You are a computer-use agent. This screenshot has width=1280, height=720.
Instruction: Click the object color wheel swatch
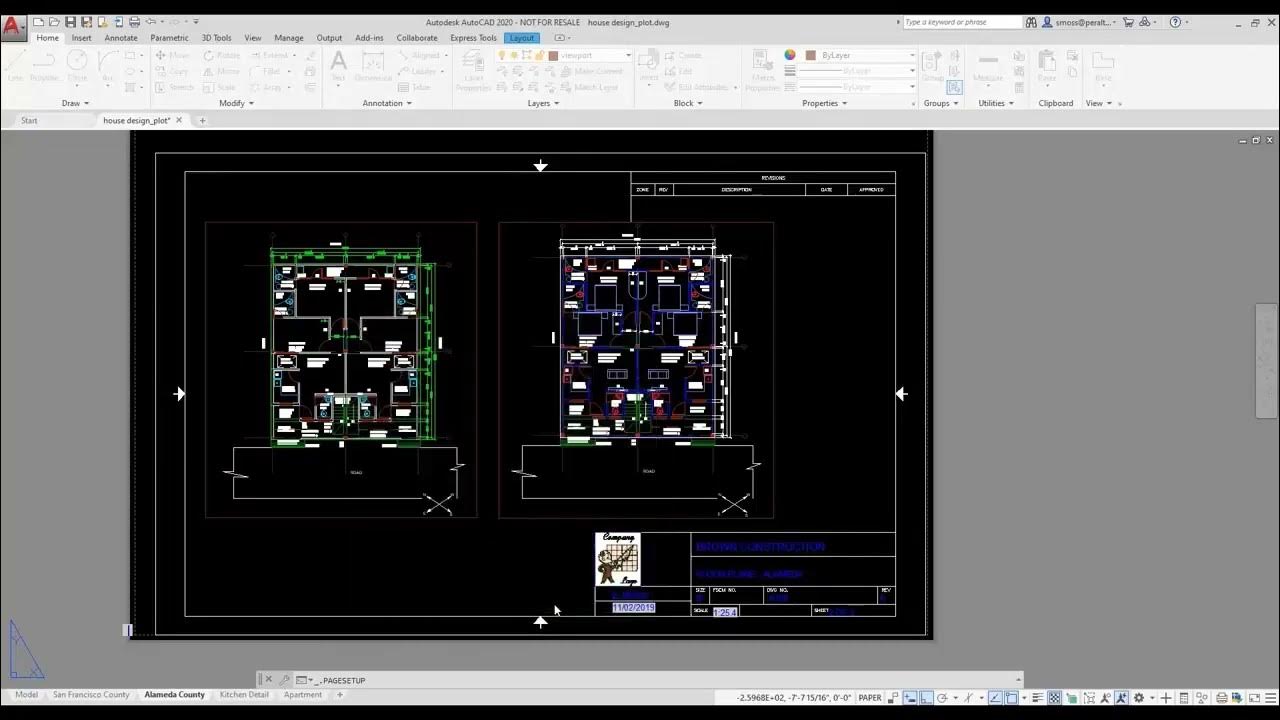790,56
